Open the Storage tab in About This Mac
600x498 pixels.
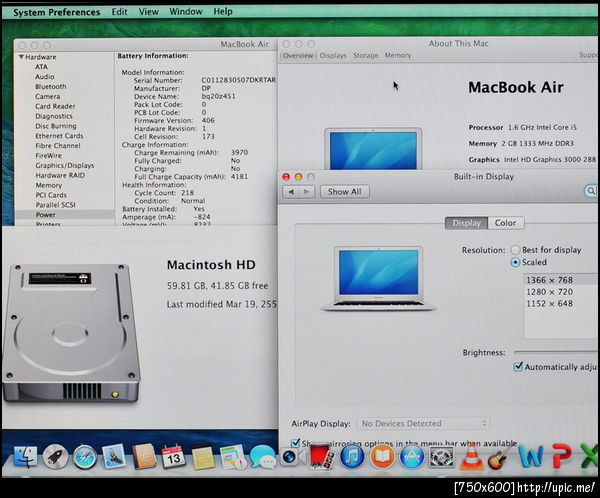click(x=365, y=56)
